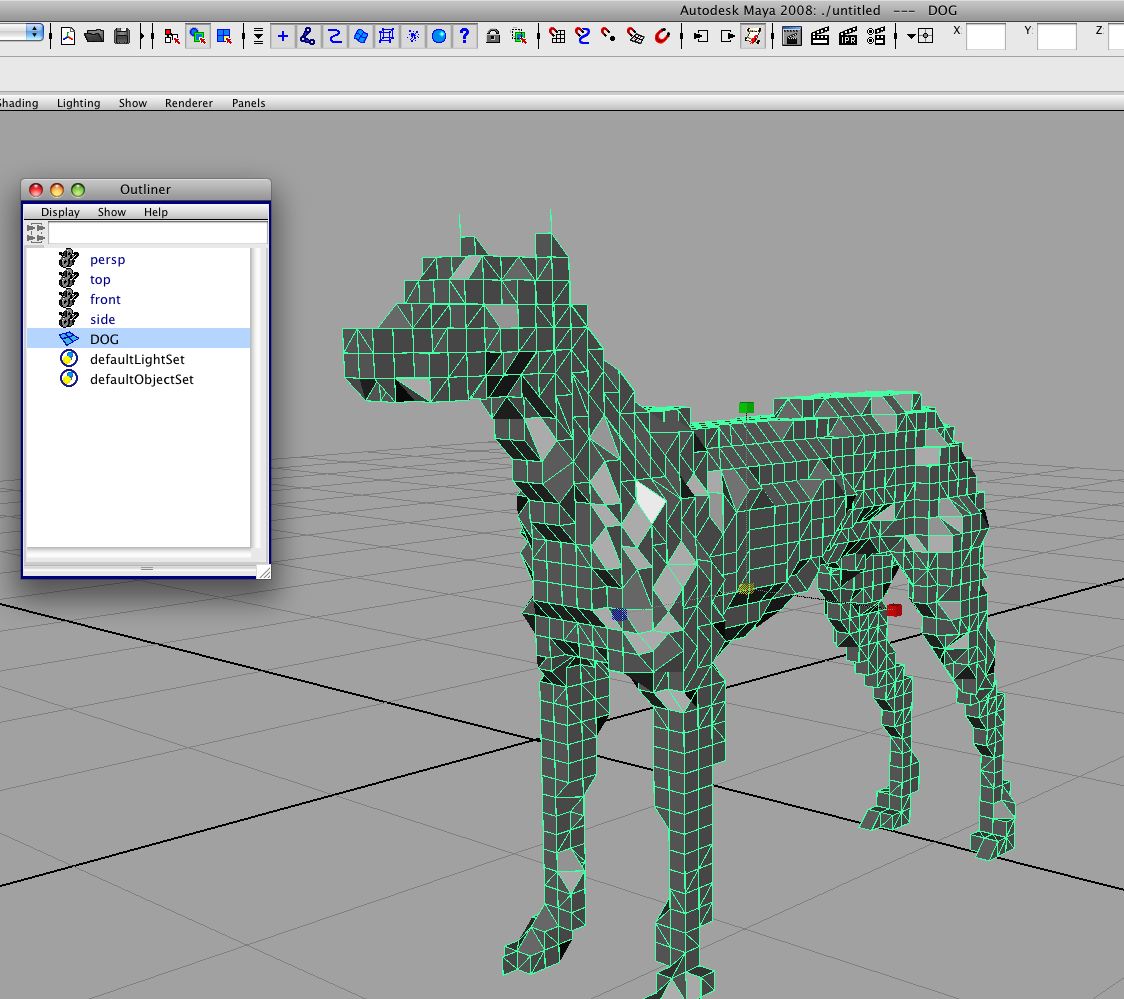Collapse the history buttons group divider
This screenshot has height=999, width=1124.
[x=682, y=36]
